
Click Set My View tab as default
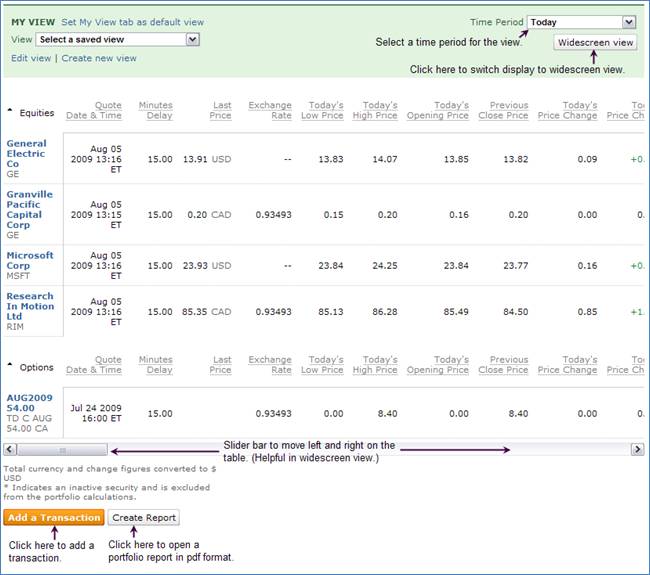[x=132, y=22]
